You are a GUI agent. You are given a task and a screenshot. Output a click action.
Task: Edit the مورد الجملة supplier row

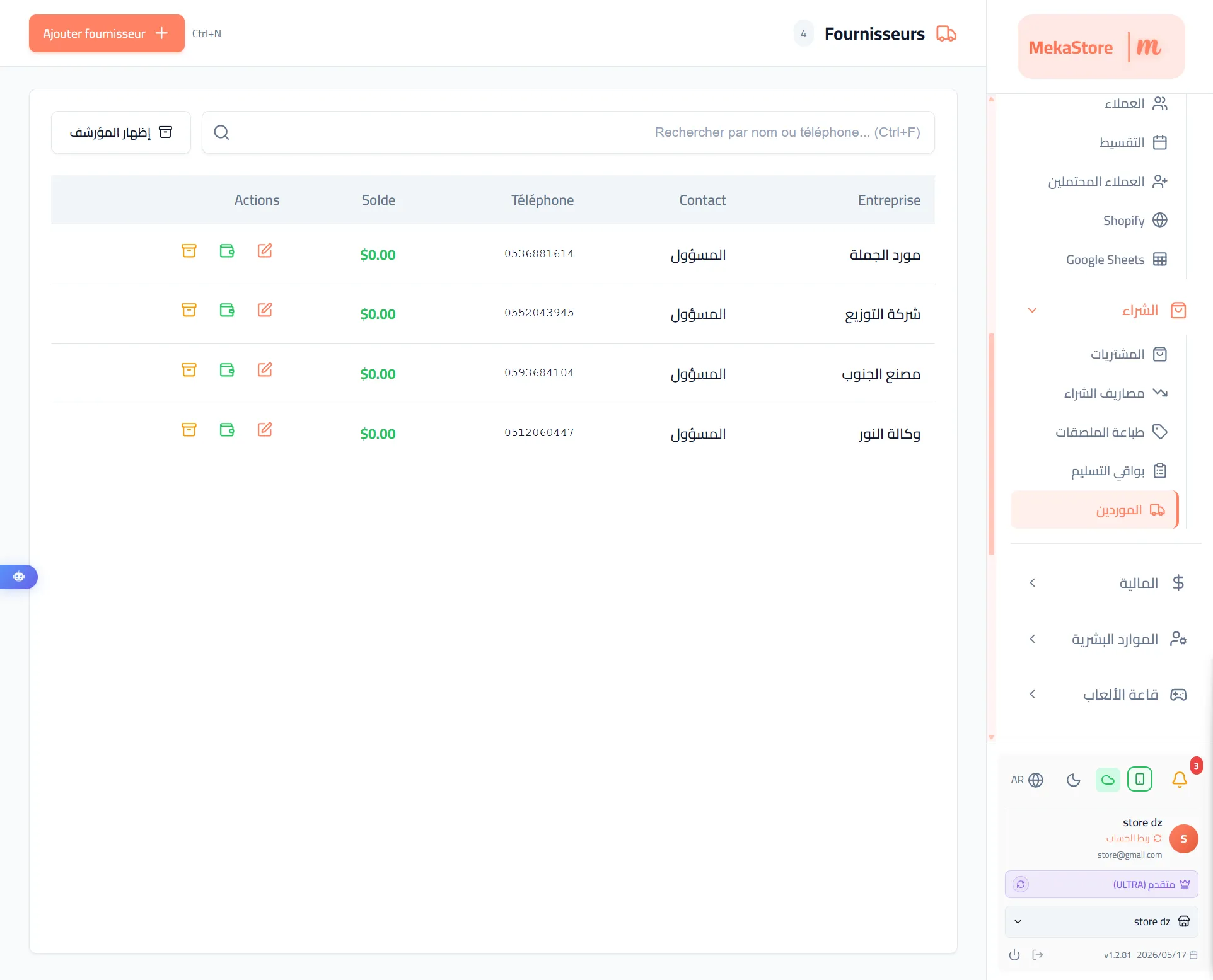pyautogui.click(x=265, y=251)
